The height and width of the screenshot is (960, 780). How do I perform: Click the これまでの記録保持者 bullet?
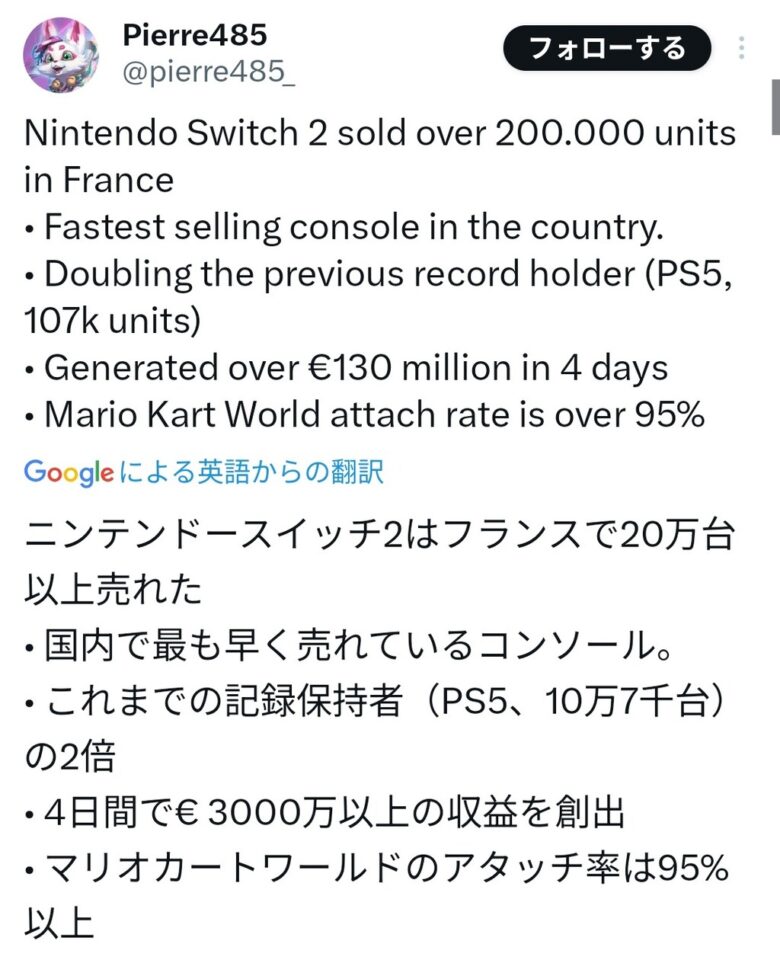[379, 705]
